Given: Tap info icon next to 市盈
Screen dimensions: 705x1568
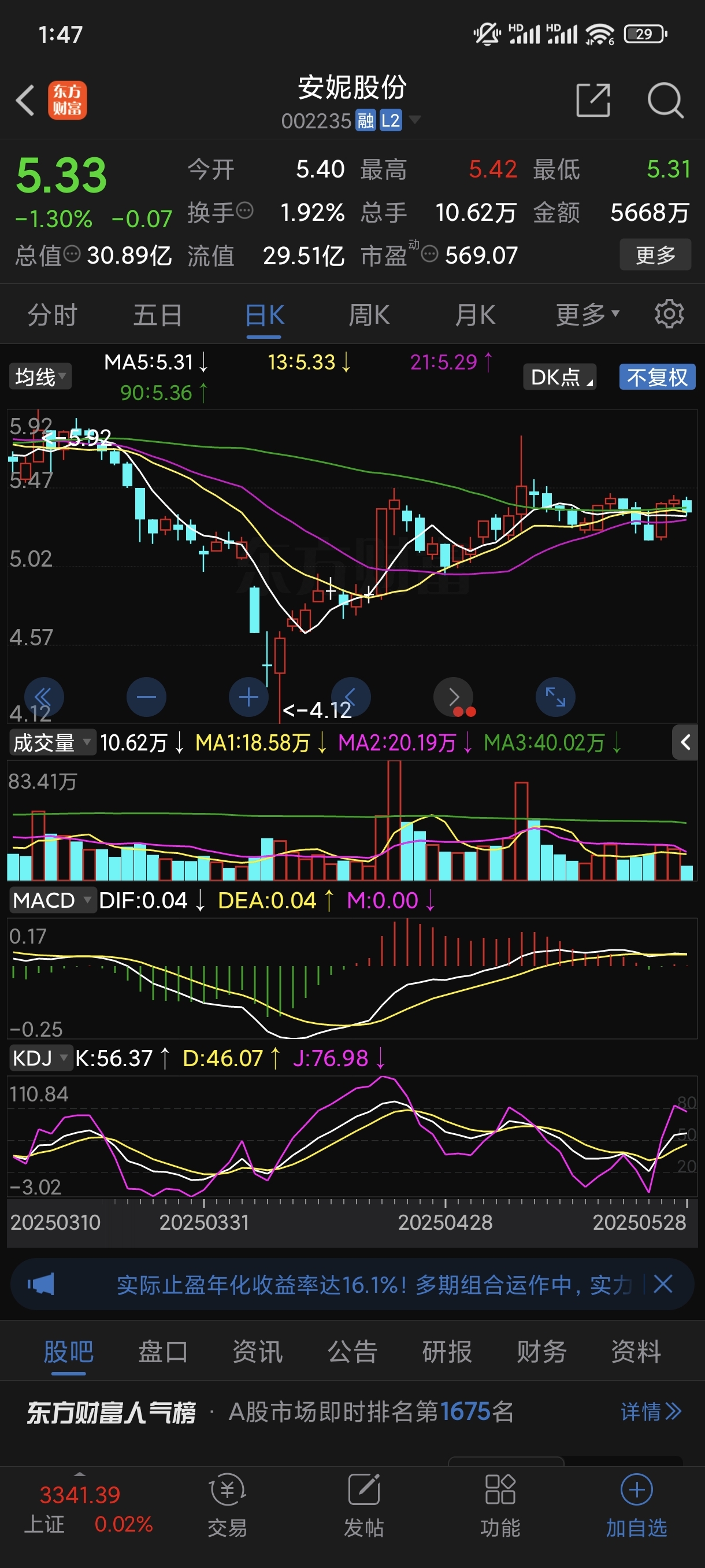Looking at the screenshot, I should pos(429,254).
